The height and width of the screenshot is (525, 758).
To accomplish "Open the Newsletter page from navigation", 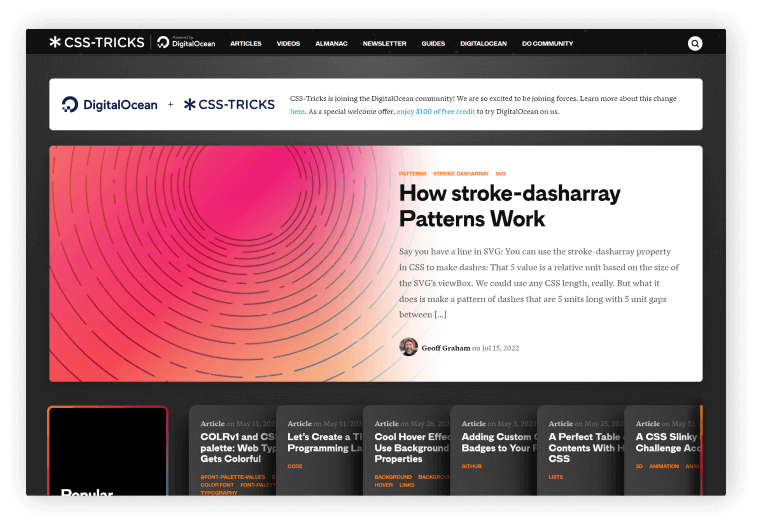I will 384,44.
